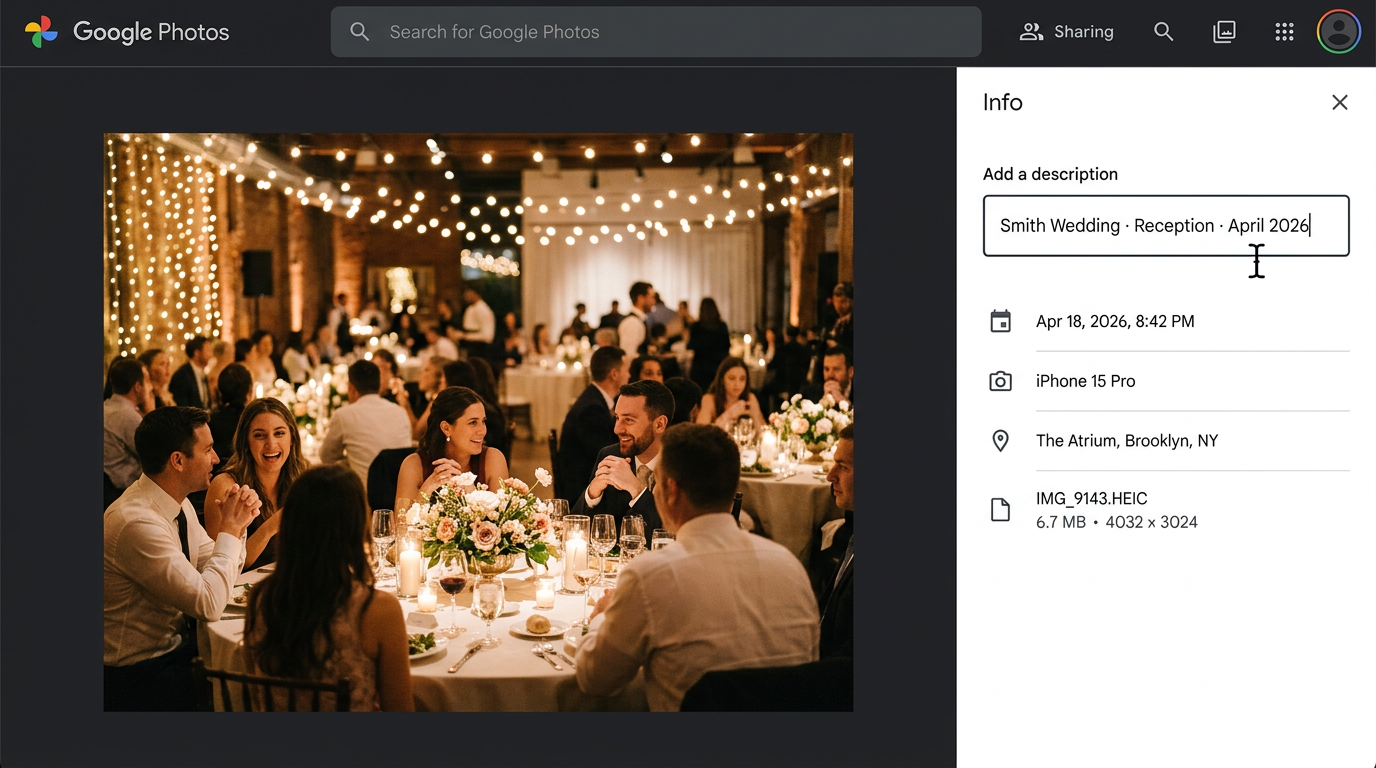Click inside the description text field
Image resolution: width=1376 pixels, height=768 pixels.
click(x=1165, y=225)
